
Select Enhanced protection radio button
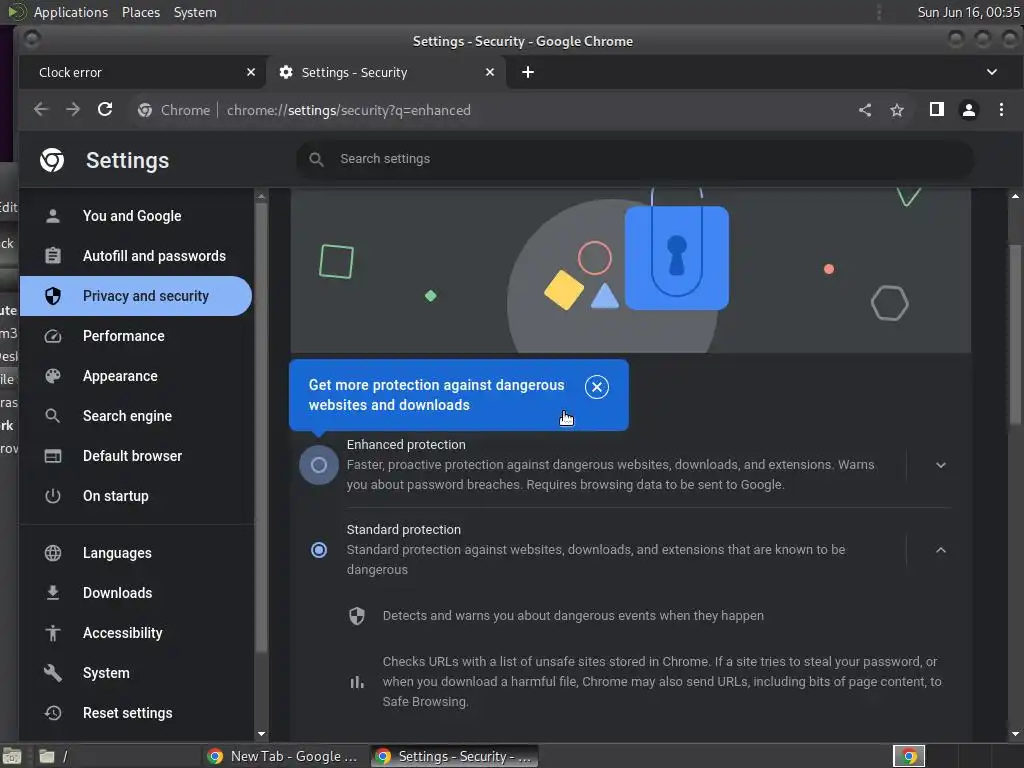click(x=319, y=465)
